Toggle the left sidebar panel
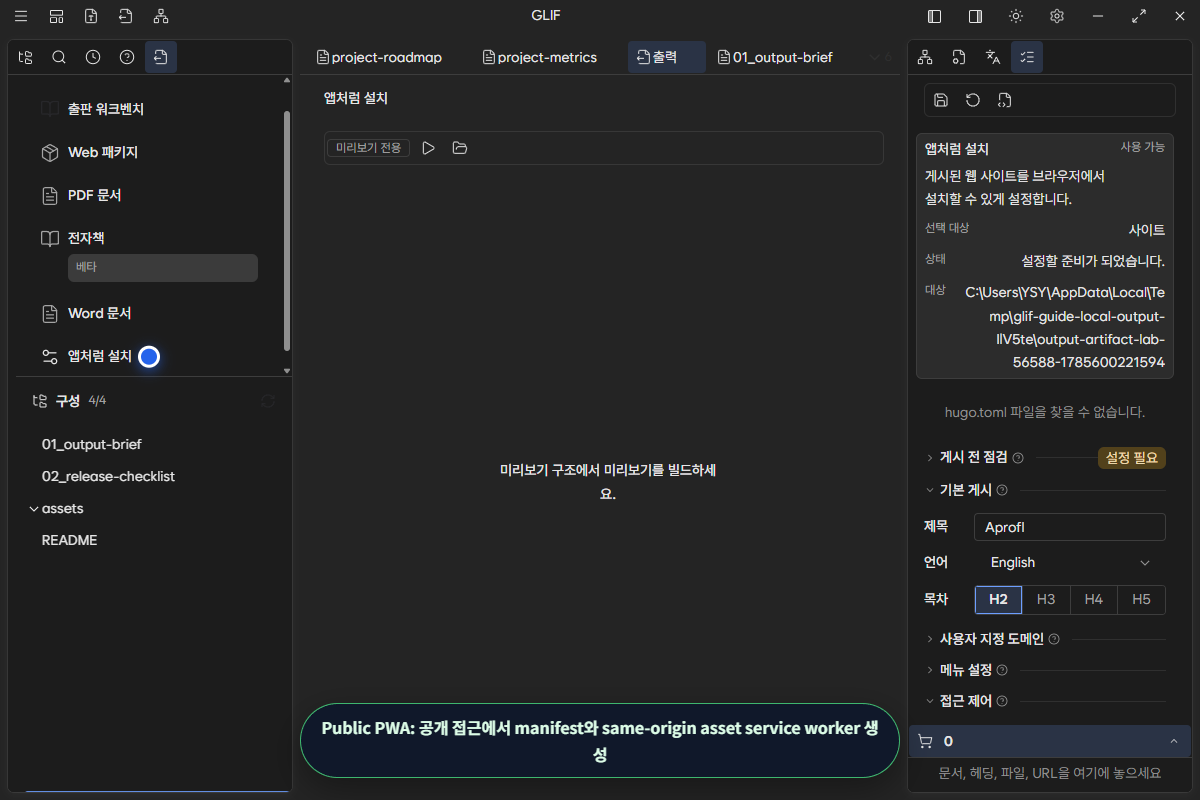The width and height of the screenshot is (1200, 800). tap(935, 16)
